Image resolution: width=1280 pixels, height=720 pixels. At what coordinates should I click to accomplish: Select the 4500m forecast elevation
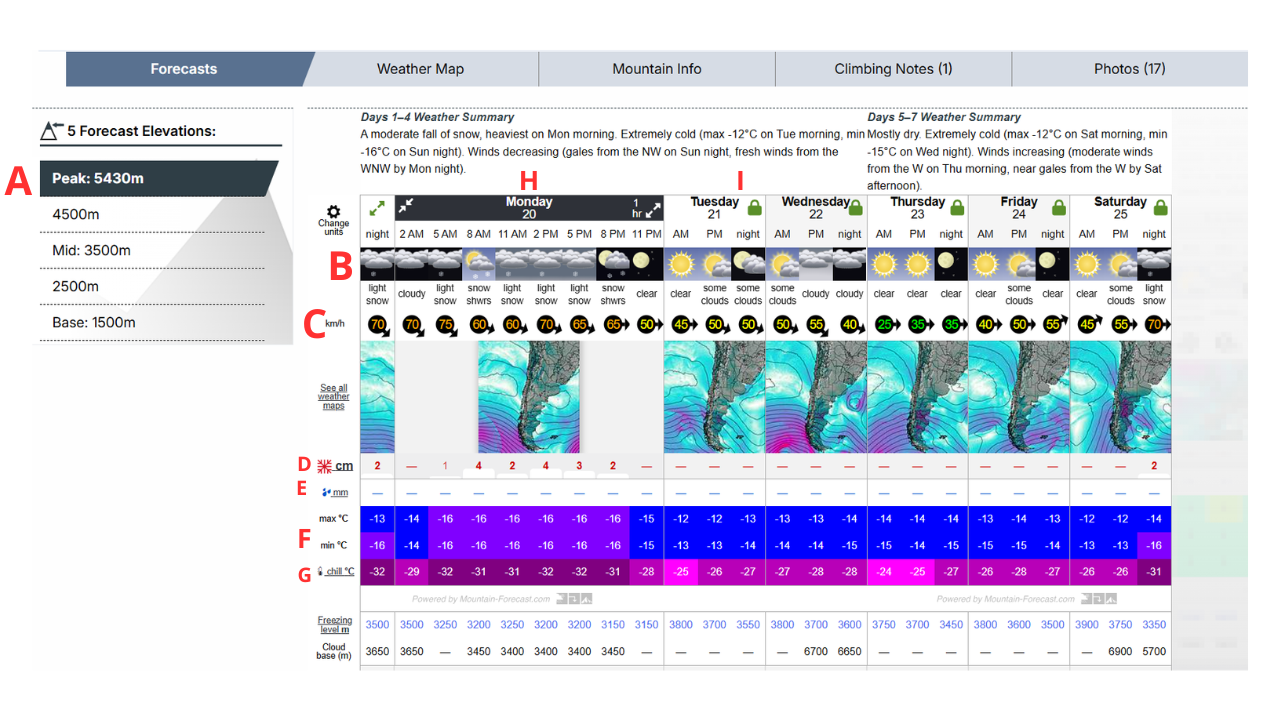point(152,215)
